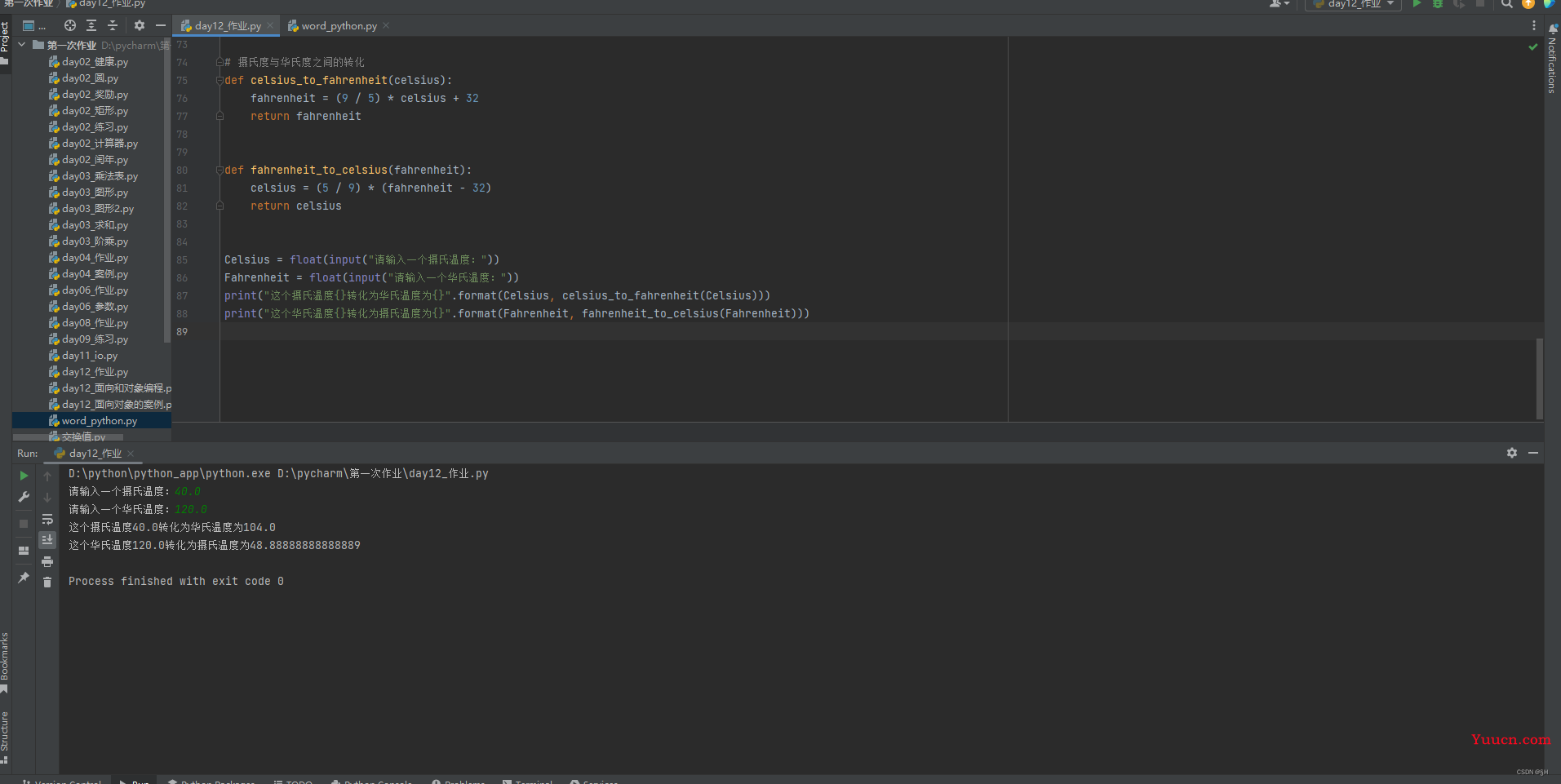Open IDE updates orange arrow icon

click(x=1528, y=4)
